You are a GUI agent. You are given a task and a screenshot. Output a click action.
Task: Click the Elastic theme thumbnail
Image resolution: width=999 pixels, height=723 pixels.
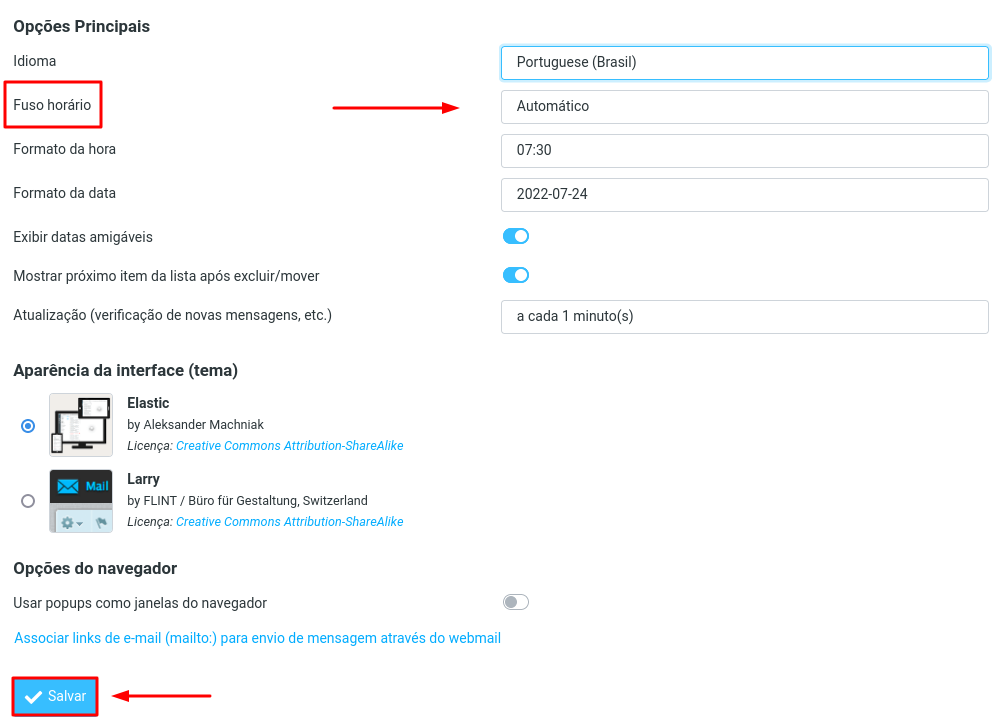[81, 425]
